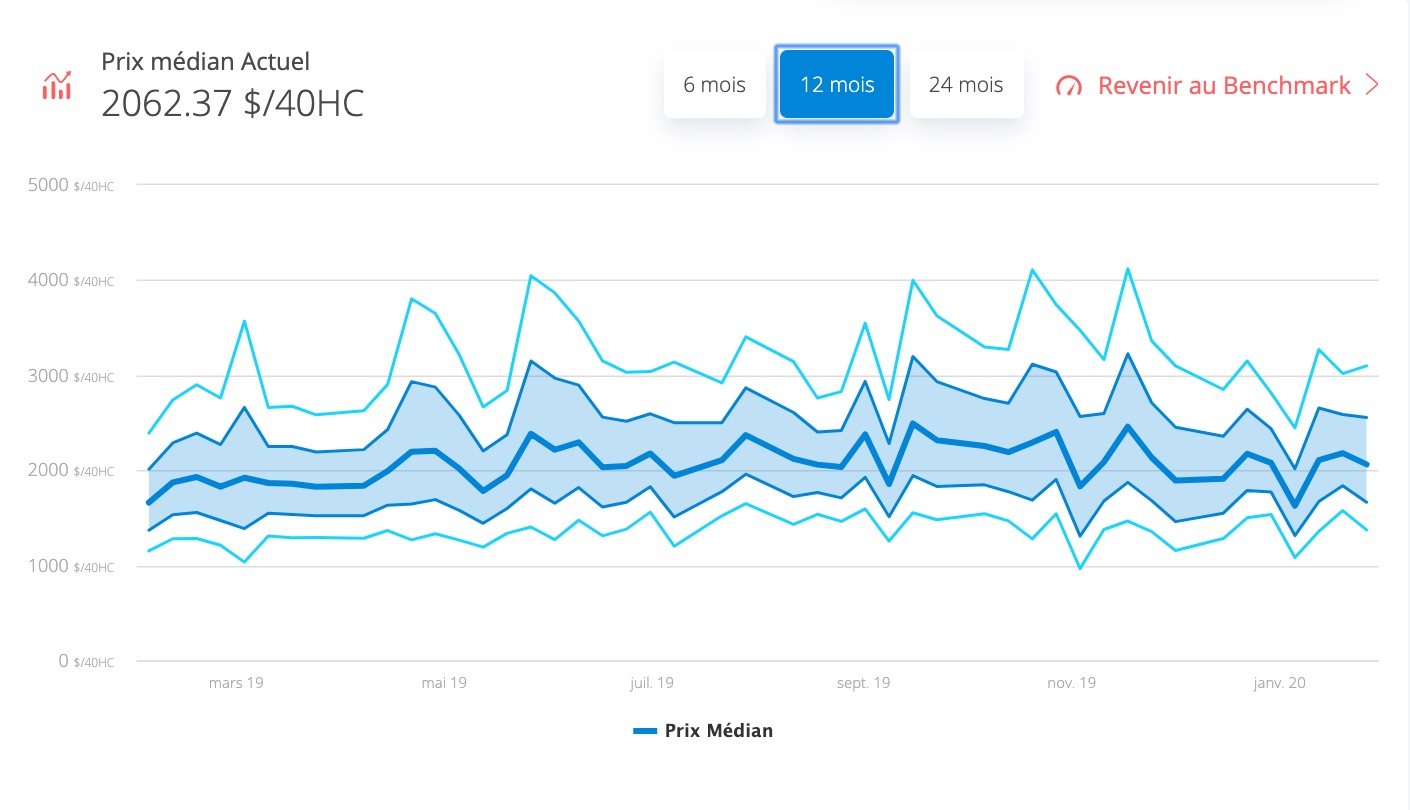The width and height of the screenshot is (1410, 810).
Task: Click the juil. 19 date label
Action: [651, 683]
